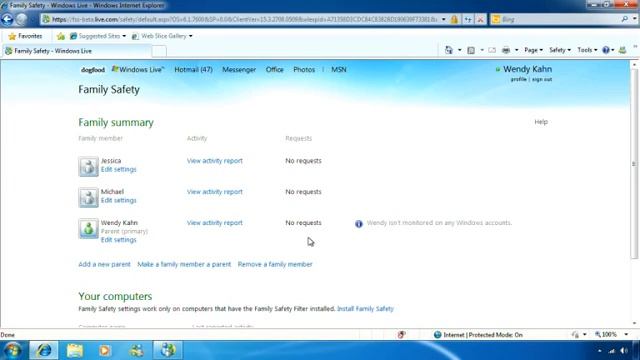Screen dimensions: 640x360
Task: View activity report for Jessica
Action: (x=215, y=161)
